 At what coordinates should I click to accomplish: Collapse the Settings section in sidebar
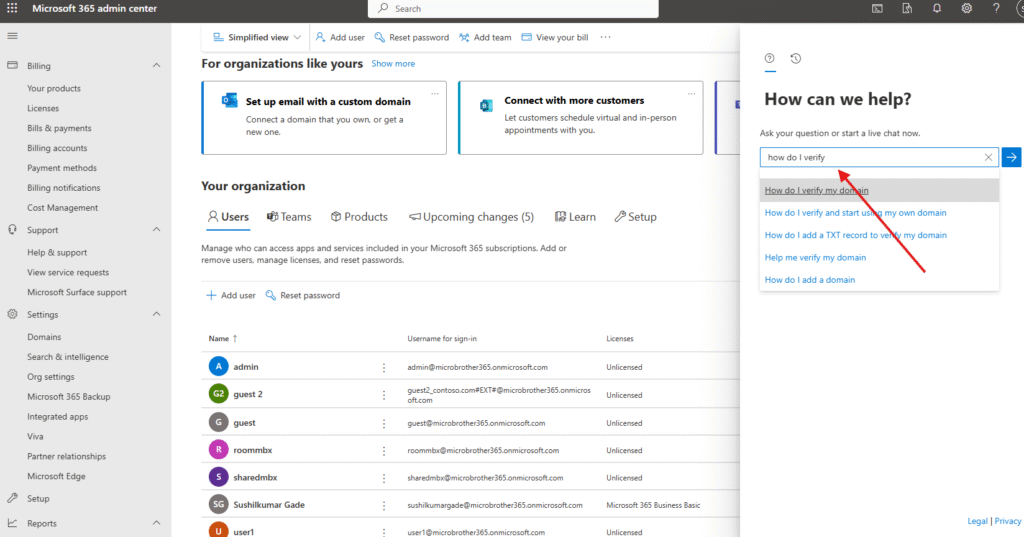156,314
